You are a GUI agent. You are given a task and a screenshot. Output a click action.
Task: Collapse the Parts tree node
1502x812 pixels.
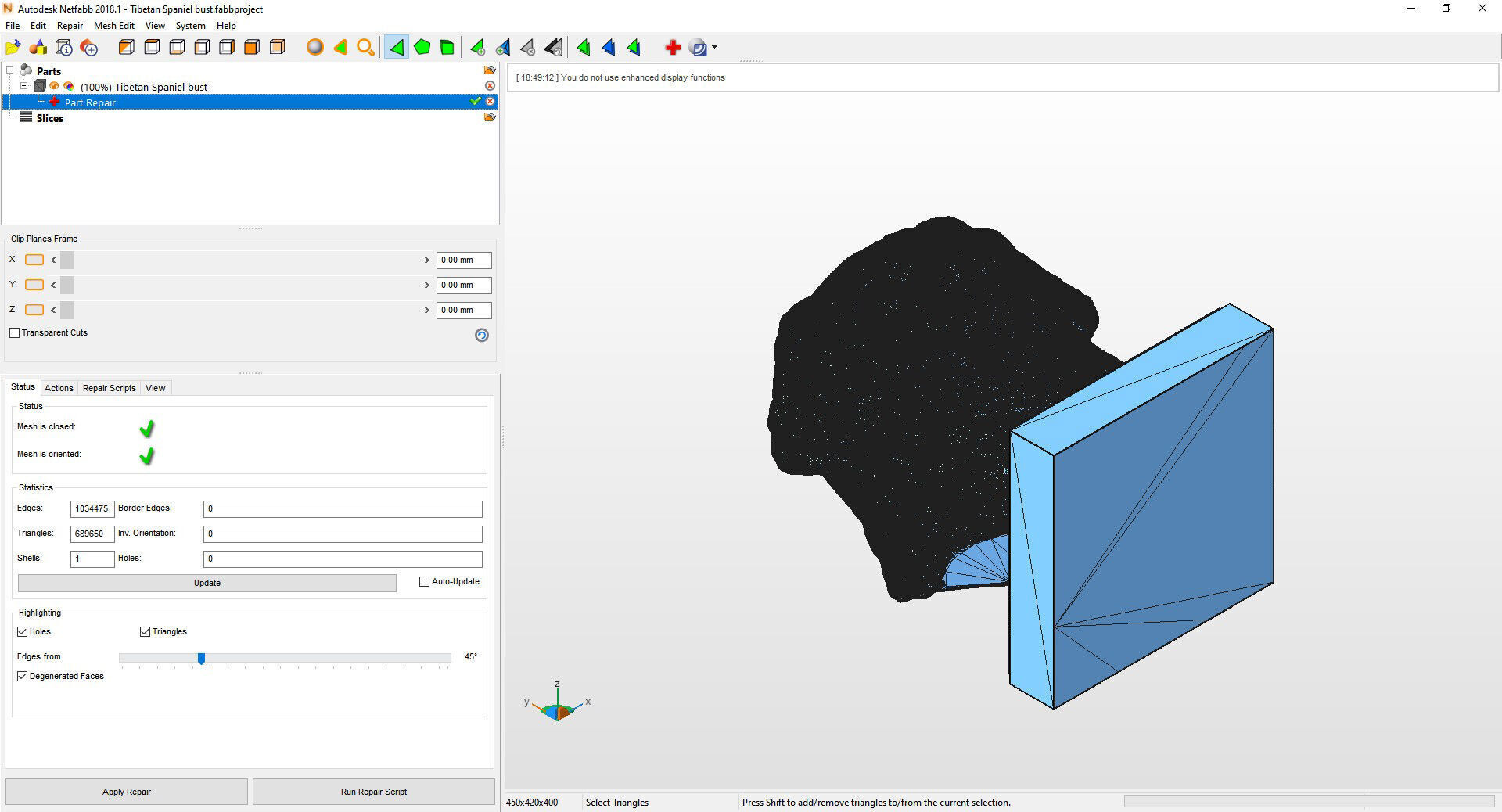click(10, 70)
